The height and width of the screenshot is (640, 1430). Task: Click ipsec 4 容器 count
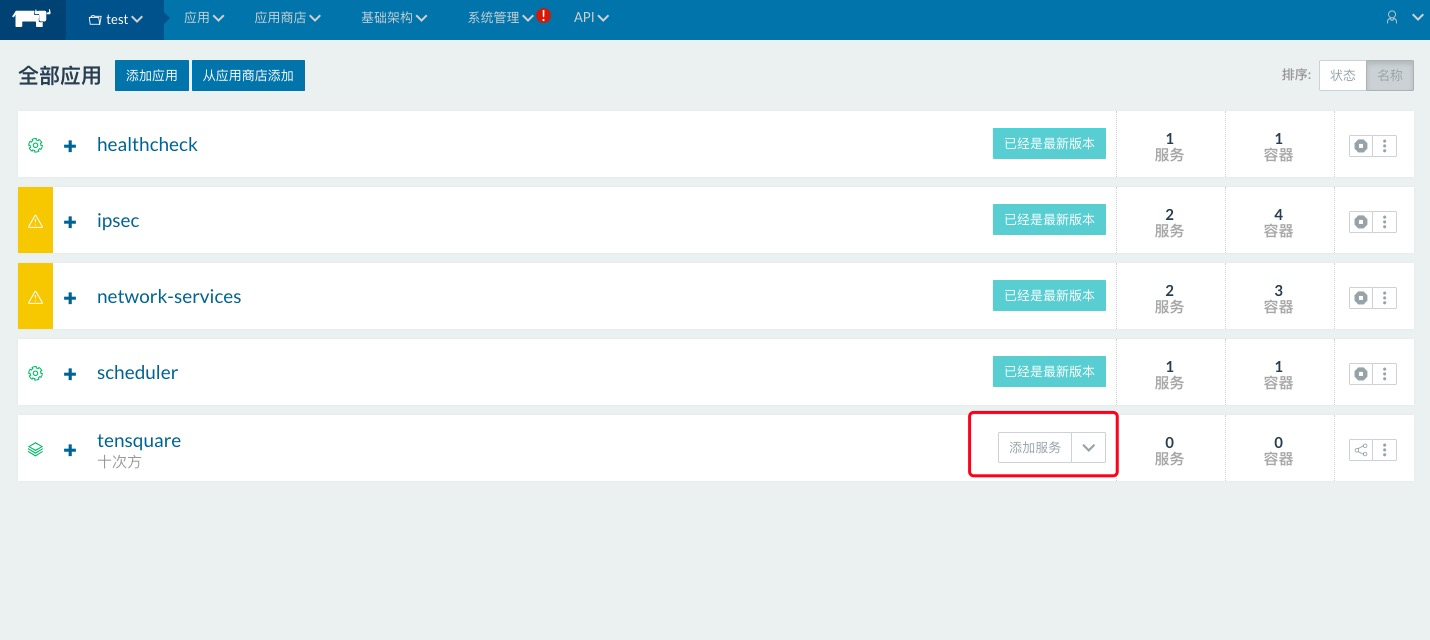(1278, 222)
